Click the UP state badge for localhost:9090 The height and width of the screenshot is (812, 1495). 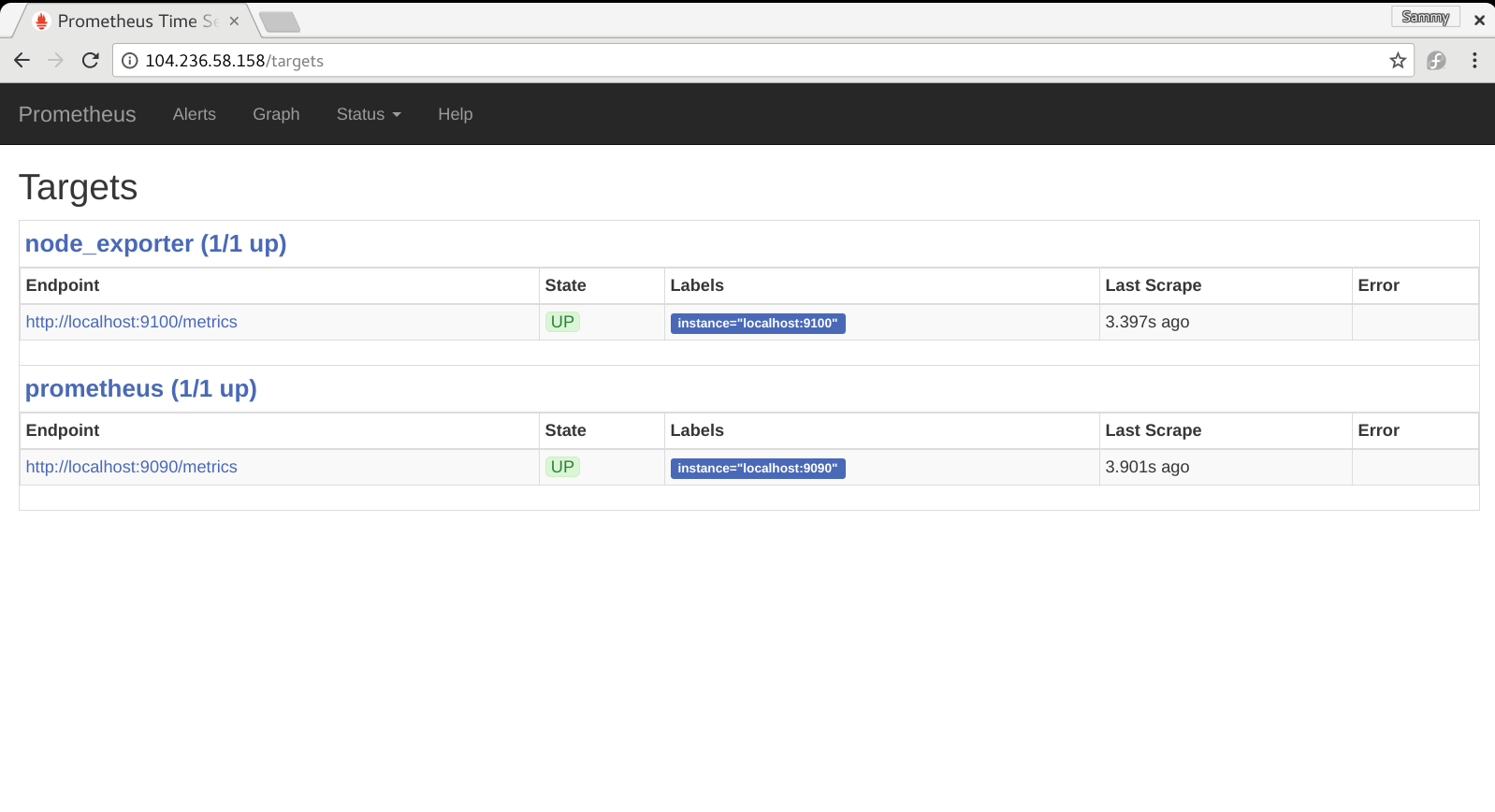pyautogui.click(x=562, y=467)
